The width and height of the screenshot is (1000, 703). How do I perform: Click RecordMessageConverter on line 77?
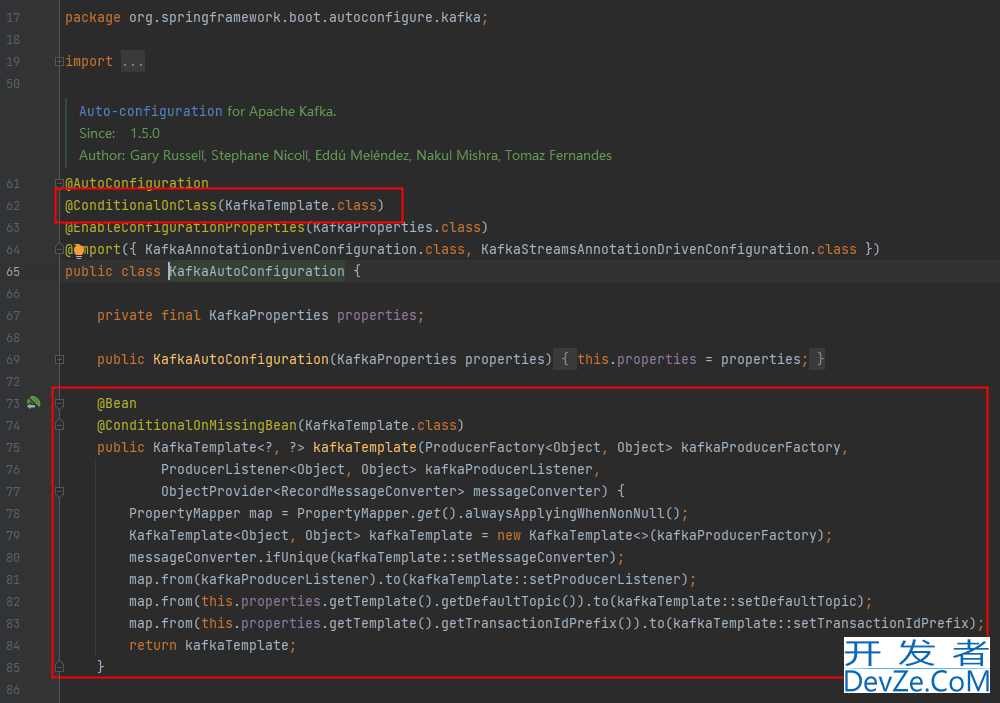[x=369, y=491]
